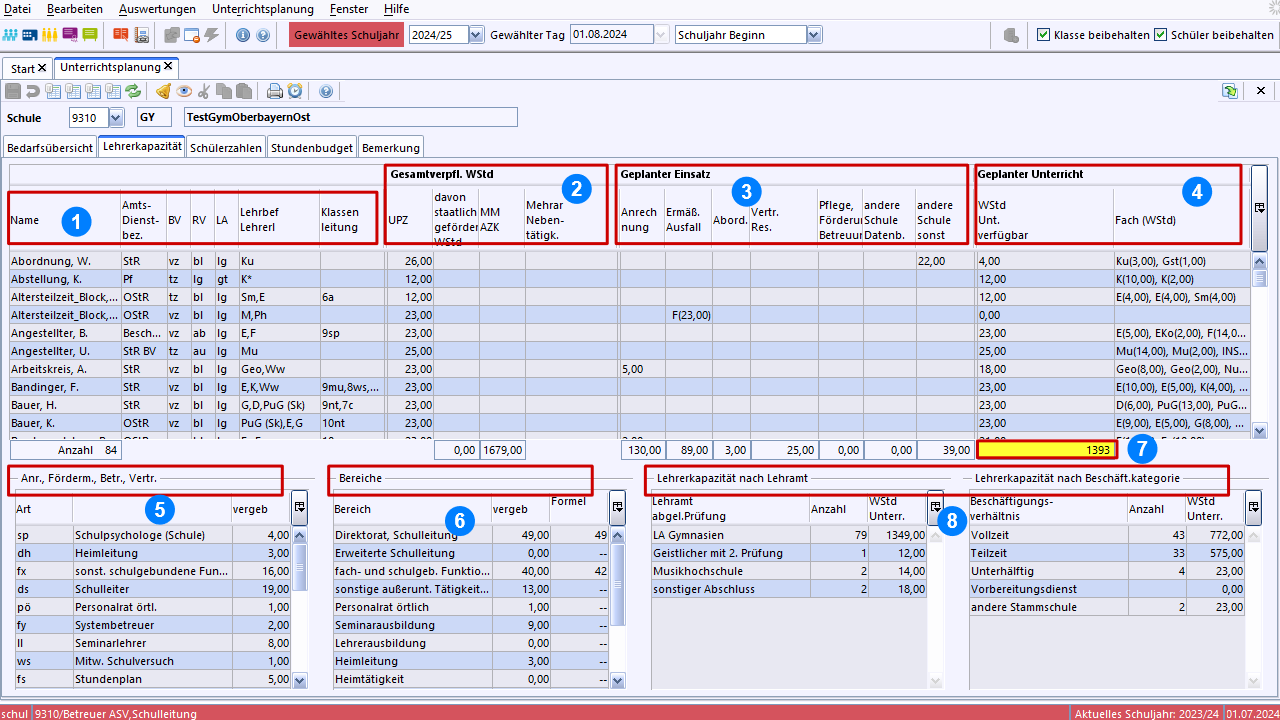Open the blue people group module icon
This screenshot has width=1280, height=720.
[x=11, y=35]
